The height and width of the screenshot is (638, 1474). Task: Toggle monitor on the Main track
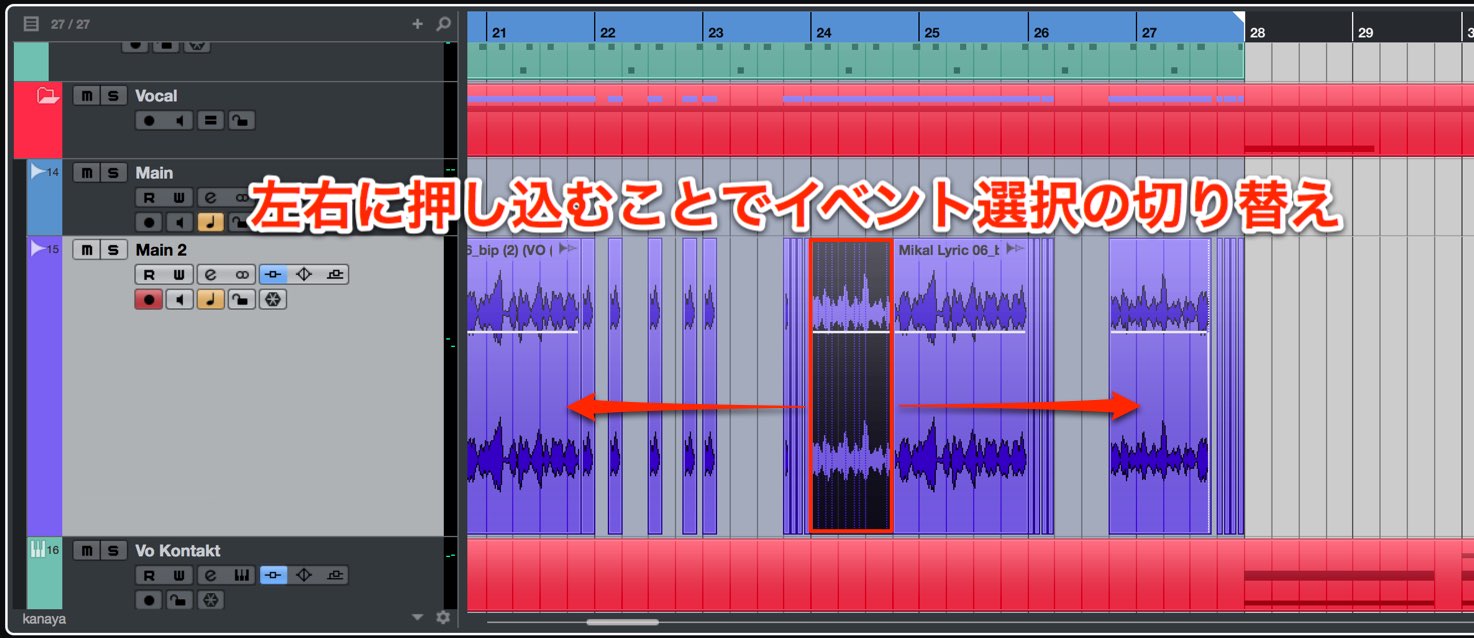click(x=179, y=222)
